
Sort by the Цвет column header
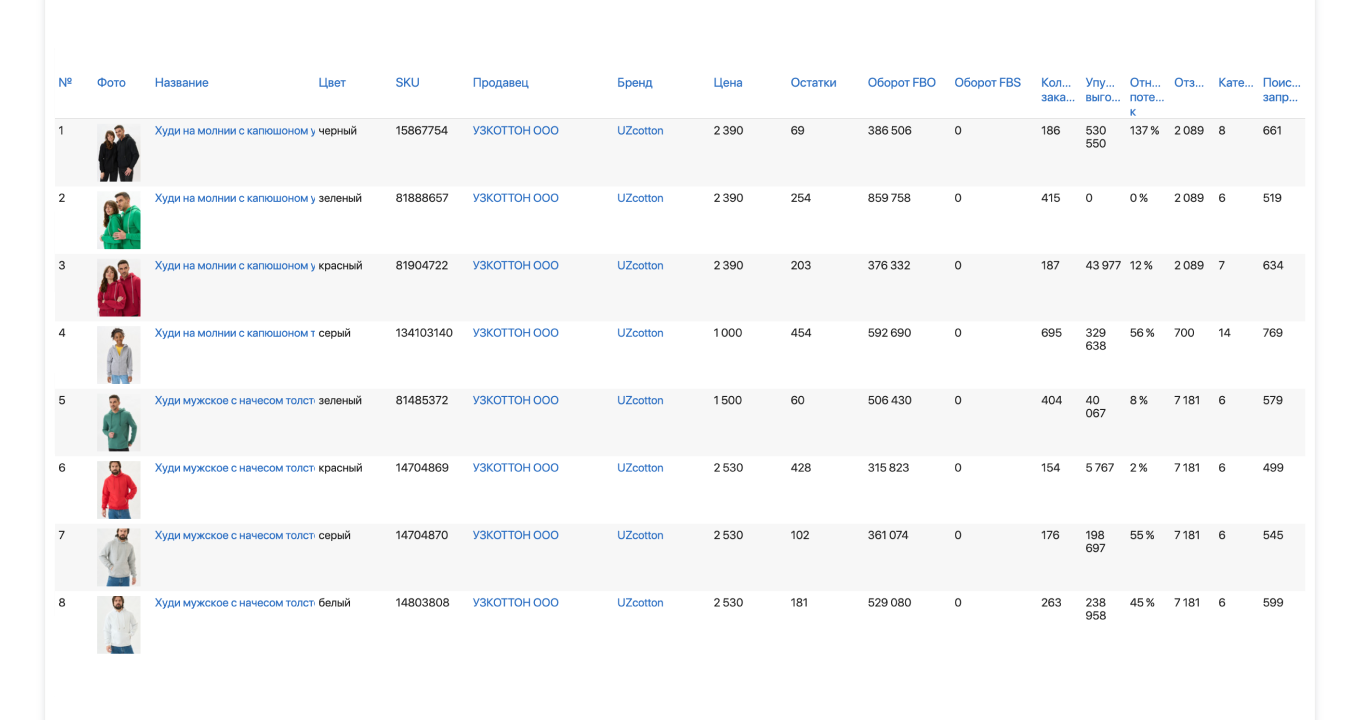pyautogui.click(x=332, y=83)
